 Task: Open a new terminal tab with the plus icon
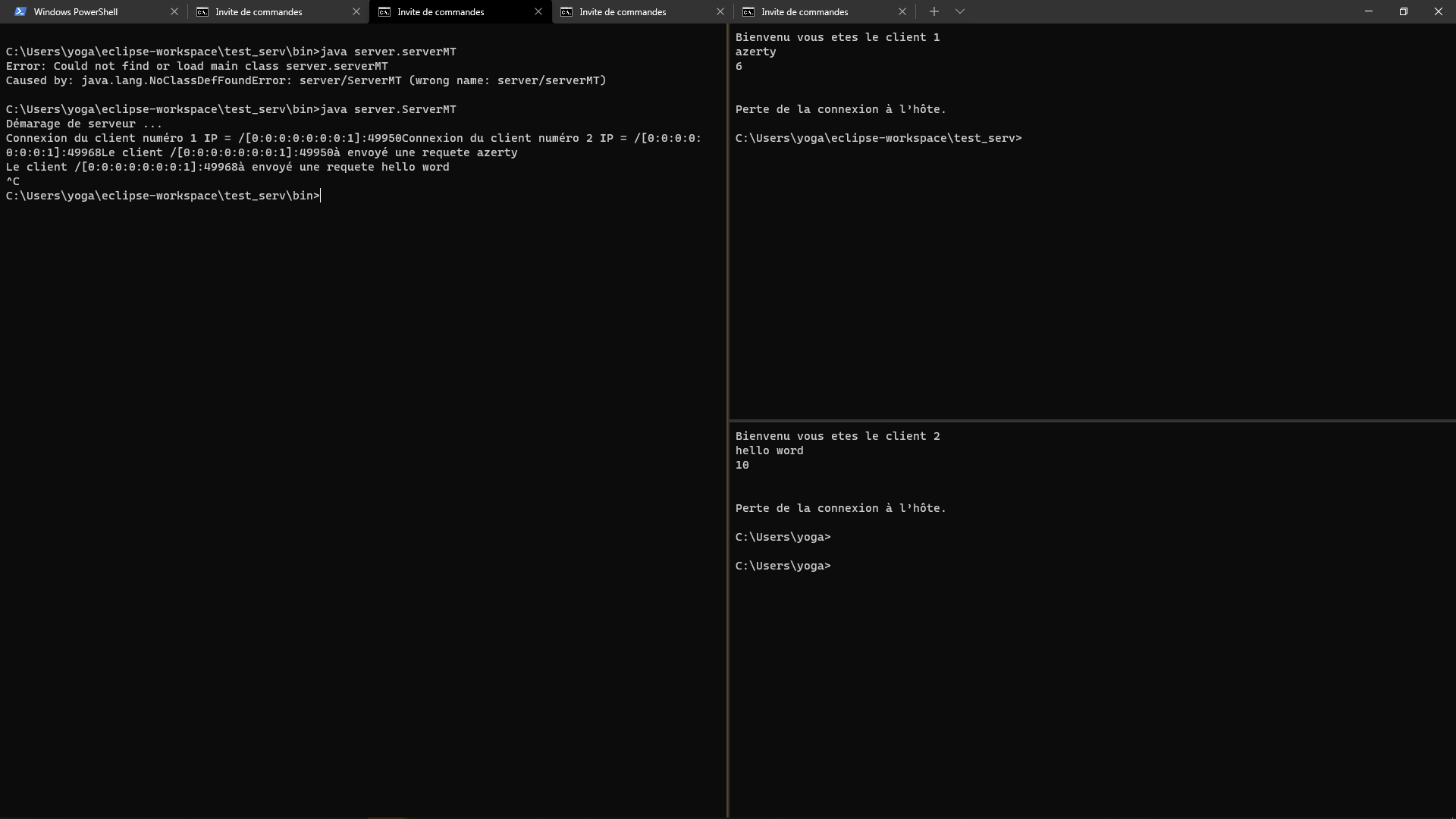point(934,11)
